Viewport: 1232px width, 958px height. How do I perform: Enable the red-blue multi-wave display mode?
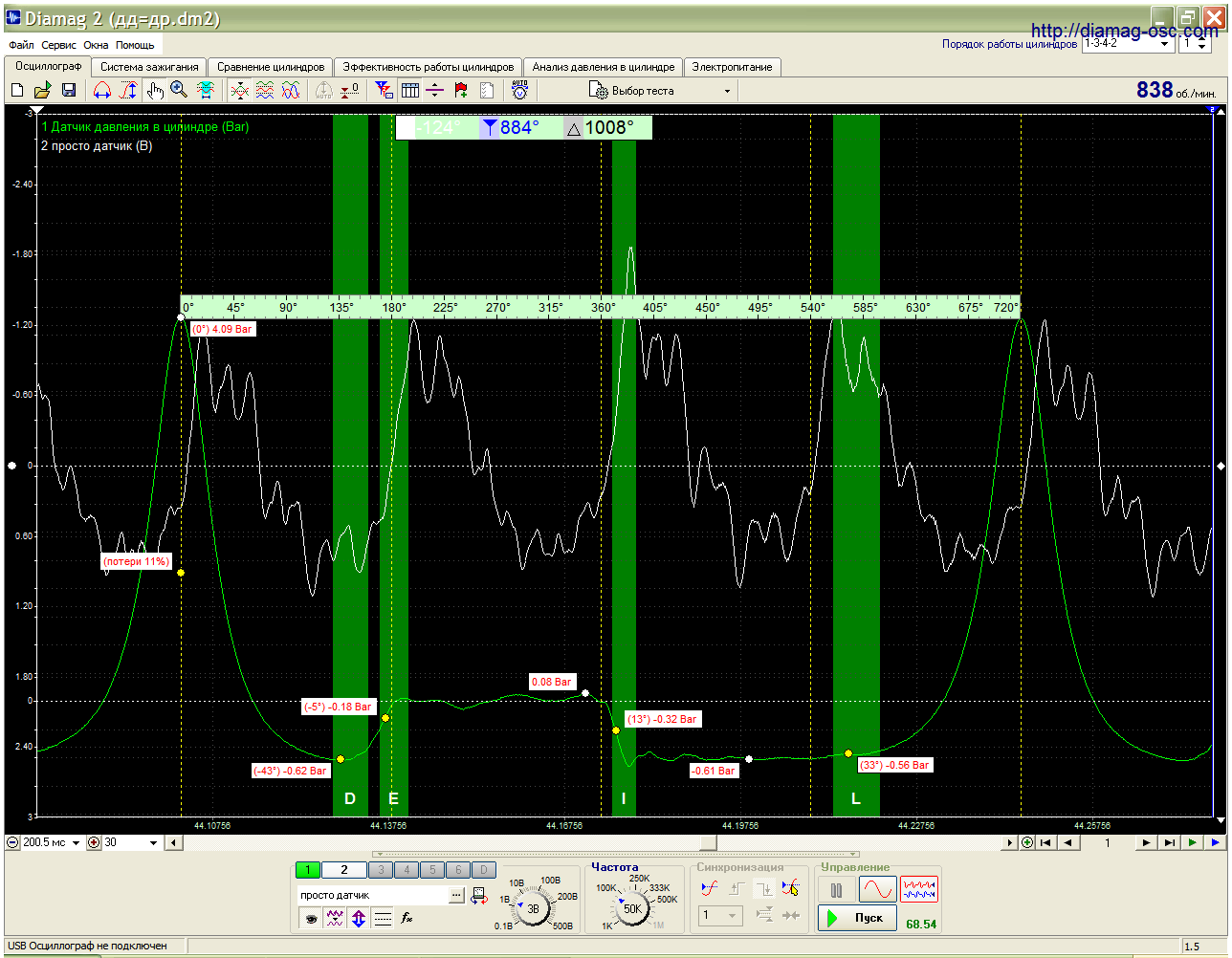919,889
